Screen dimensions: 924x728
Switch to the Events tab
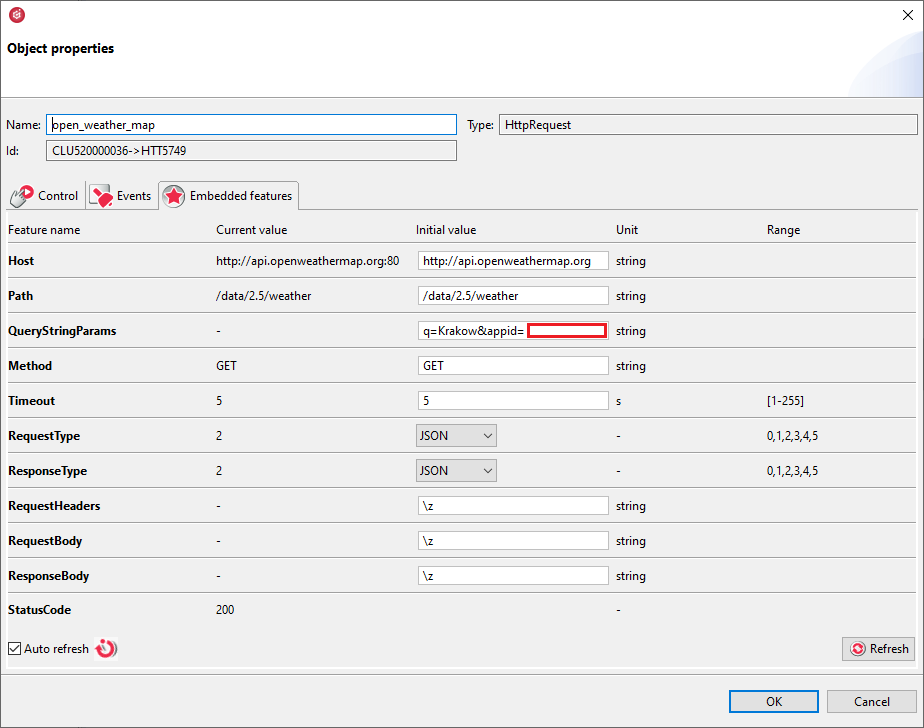coord(120,196)
